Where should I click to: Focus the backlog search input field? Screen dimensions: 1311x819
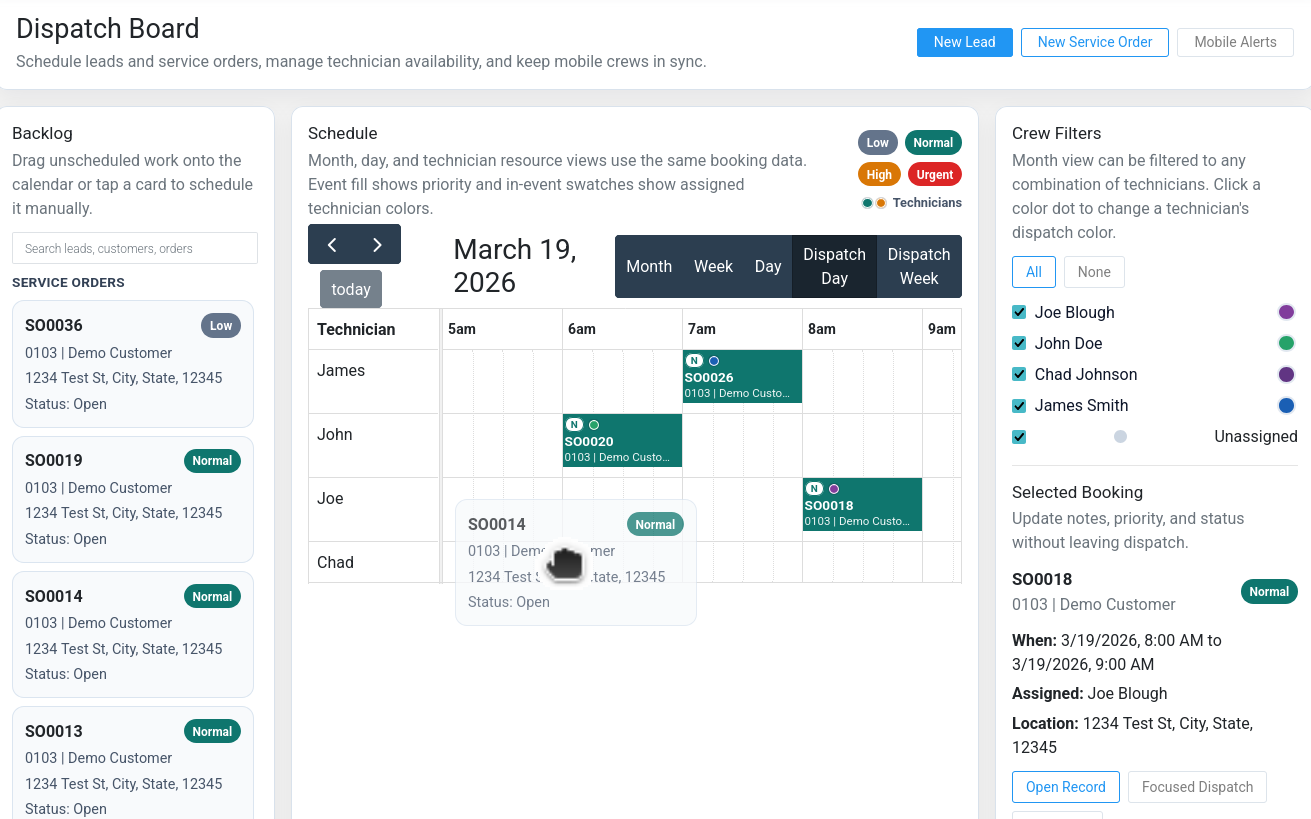[135, 248]
